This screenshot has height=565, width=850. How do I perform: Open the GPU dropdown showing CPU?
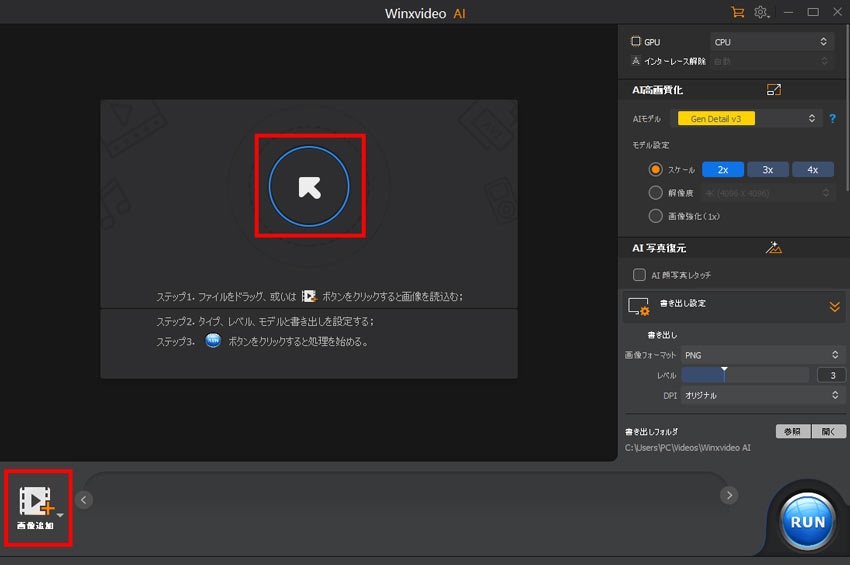(x=770, y=42)
